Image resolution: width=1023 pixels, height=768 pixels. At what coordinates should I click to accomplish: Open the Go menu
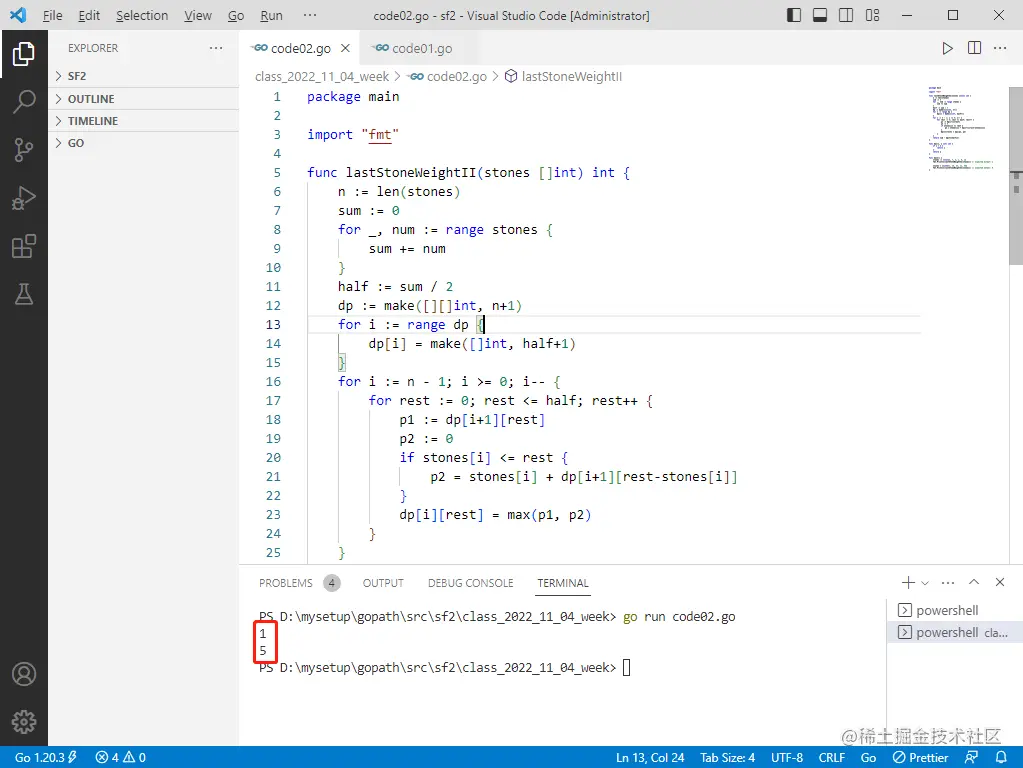[236, 15]
